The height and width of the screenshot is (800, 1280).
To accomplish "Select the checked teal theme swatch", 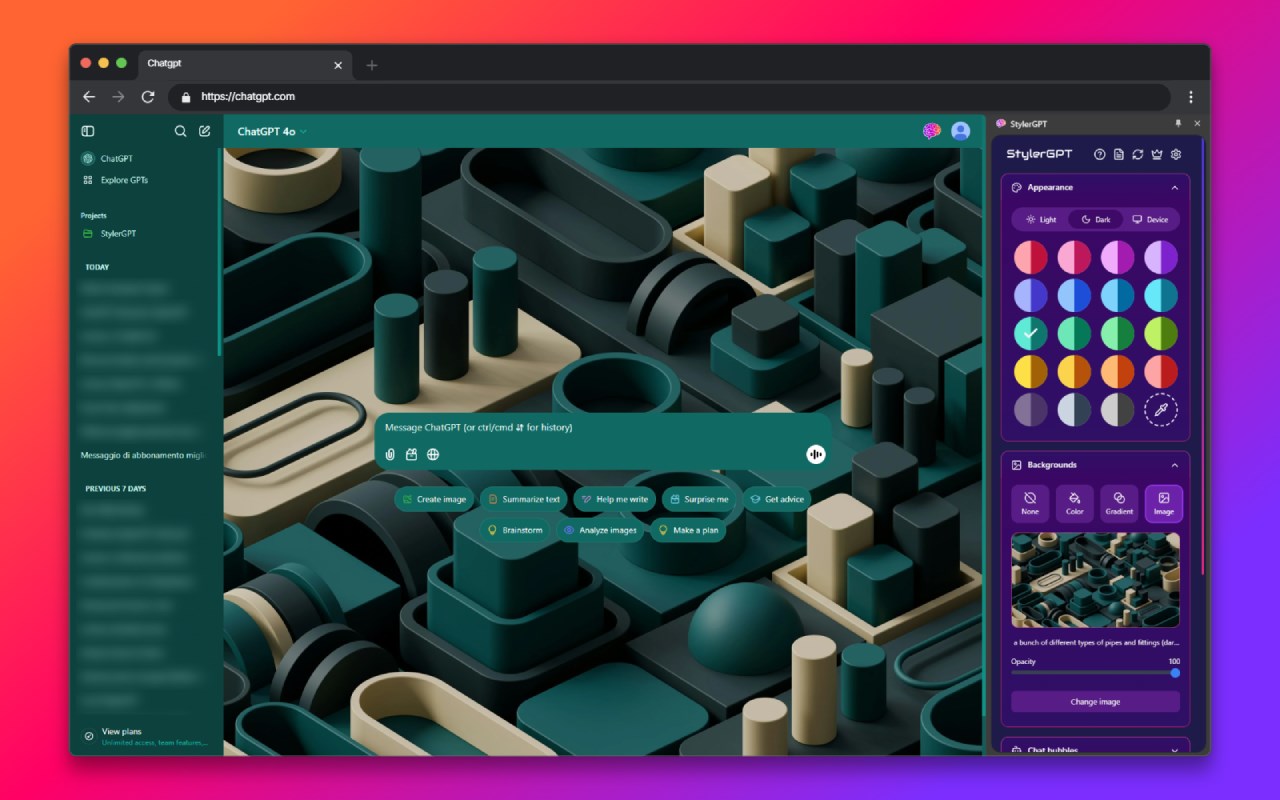I will coord(1031,333).
